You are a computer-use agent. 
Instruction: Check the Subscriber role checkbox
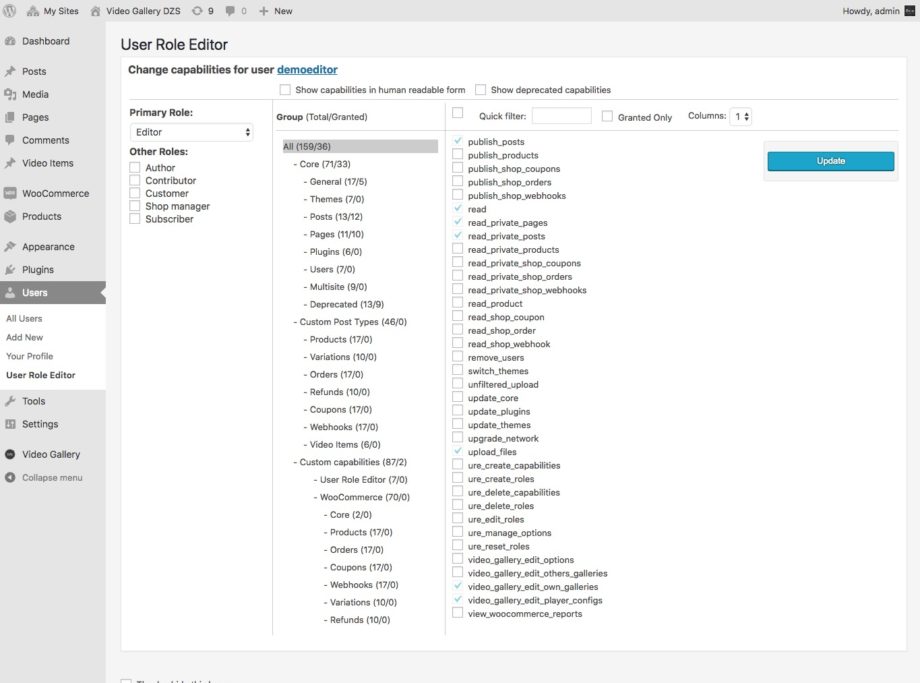click(135, 219)
